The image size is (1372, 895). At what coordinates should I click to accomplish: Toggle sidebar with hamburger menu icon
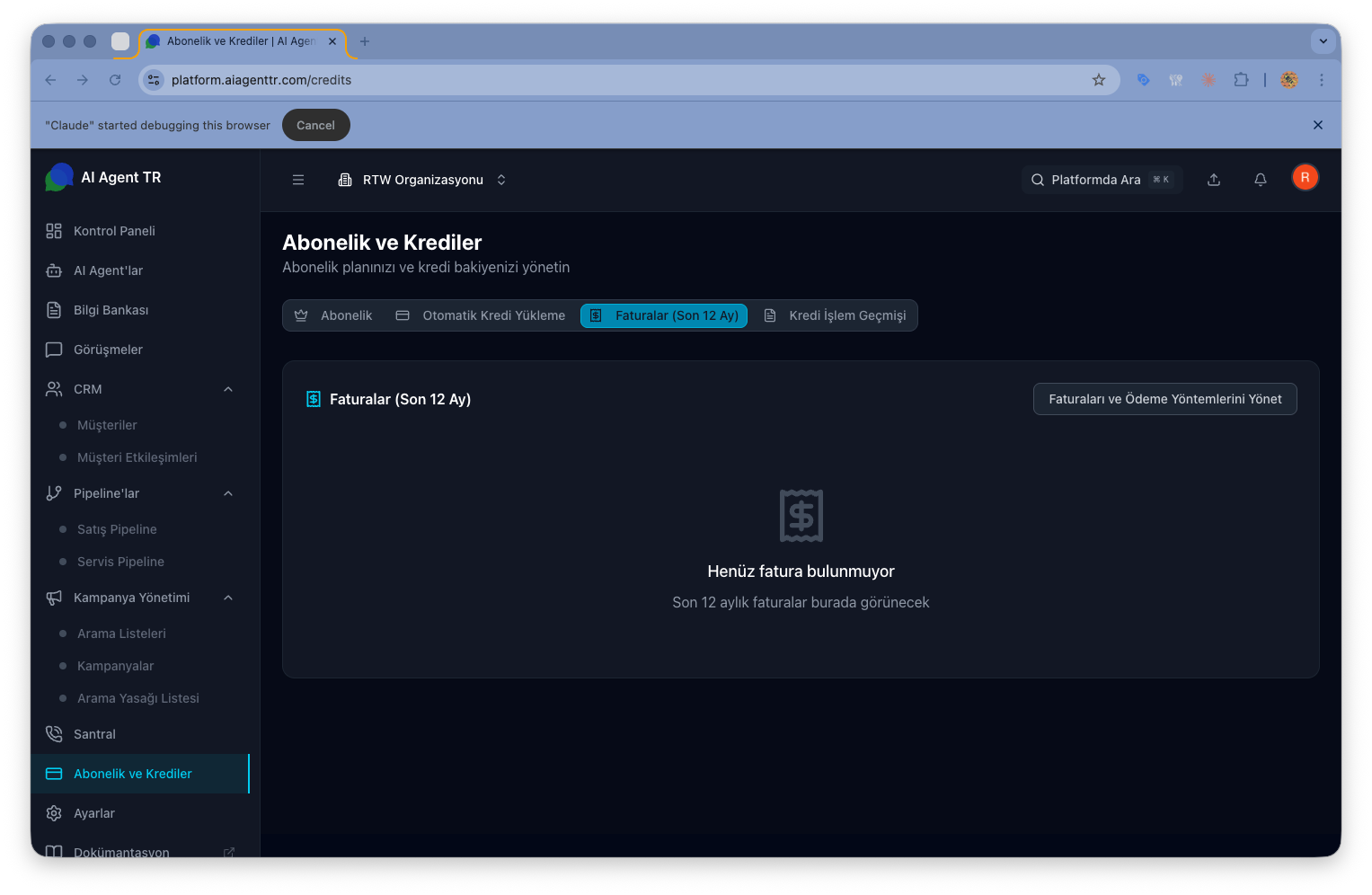298,180
